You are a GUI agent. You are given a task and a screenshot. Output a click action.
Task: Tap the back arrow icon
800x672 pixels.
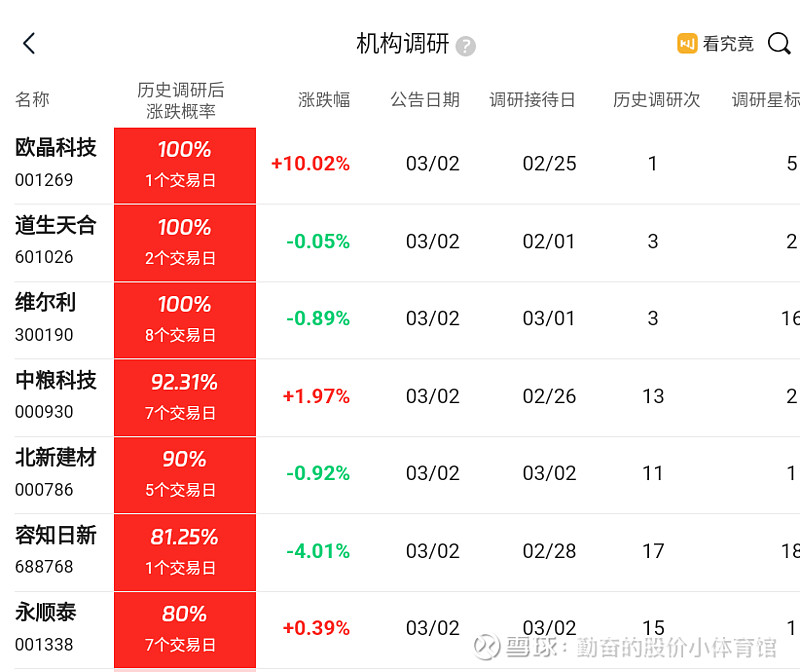tap(29, 43)
